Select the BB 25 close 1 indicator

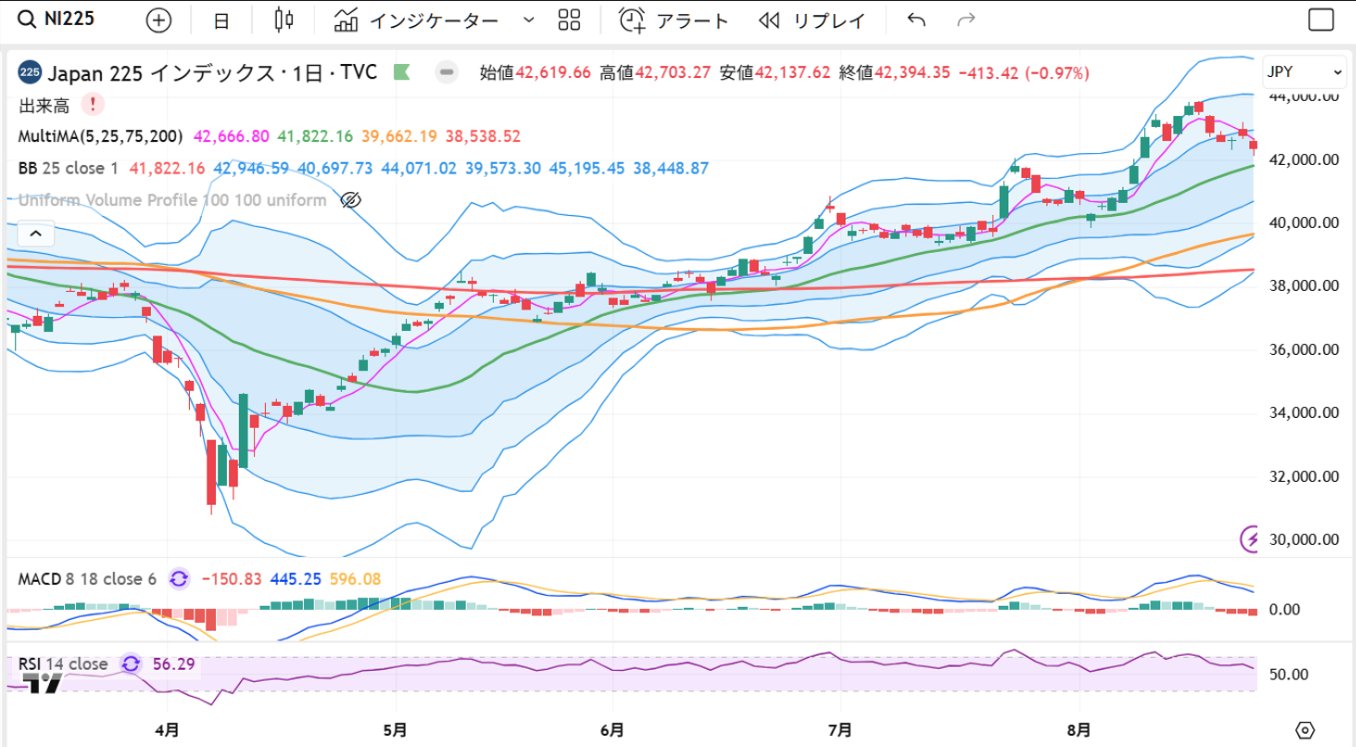[69, 168]
